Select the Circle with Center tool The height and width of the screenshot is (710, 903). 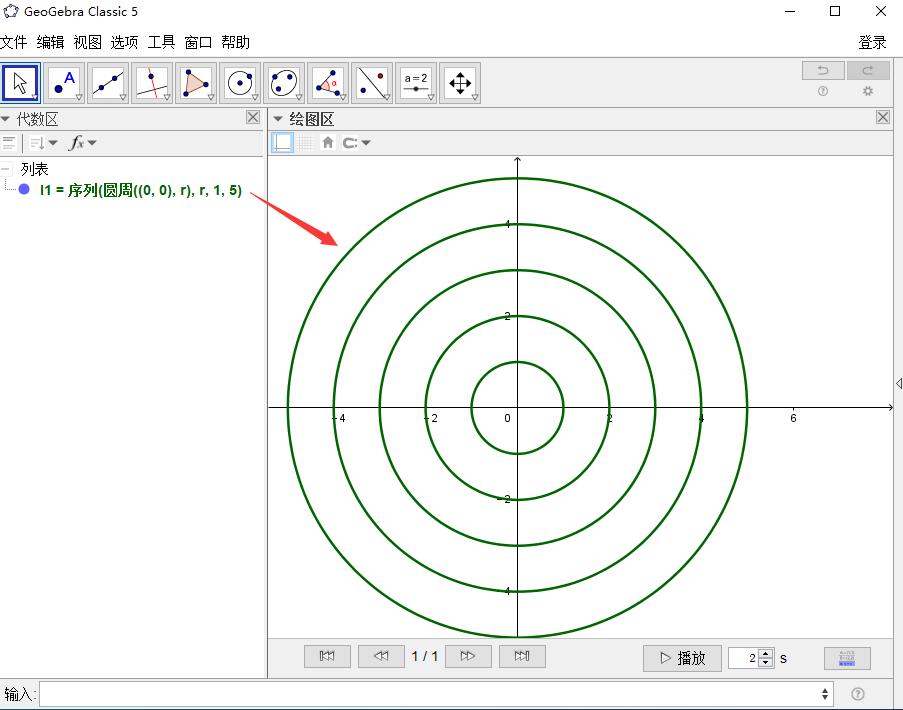(240, 82)
